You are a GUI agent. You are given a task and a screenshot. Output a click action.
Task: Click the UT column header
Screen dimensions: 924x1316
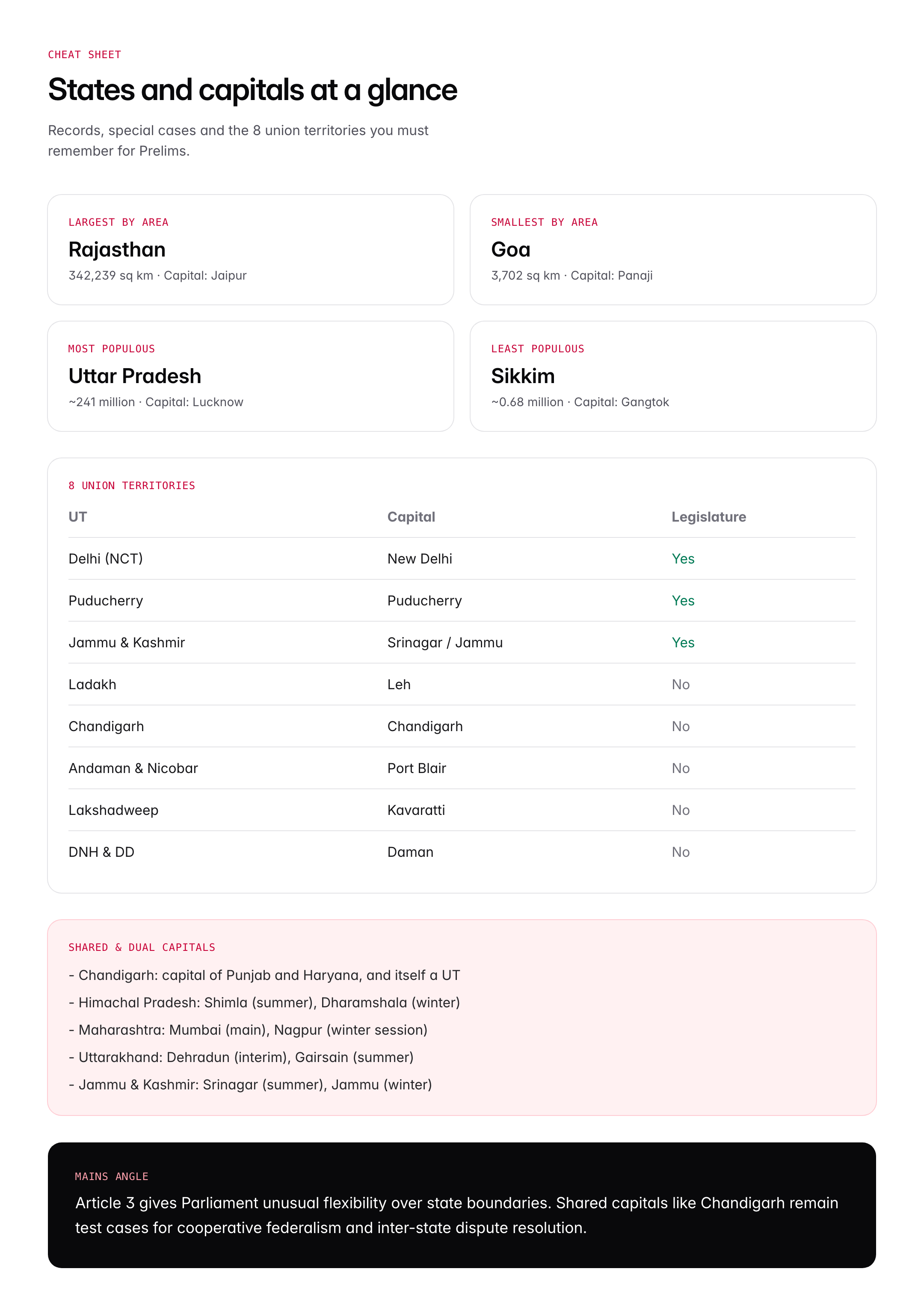(77, 517)
